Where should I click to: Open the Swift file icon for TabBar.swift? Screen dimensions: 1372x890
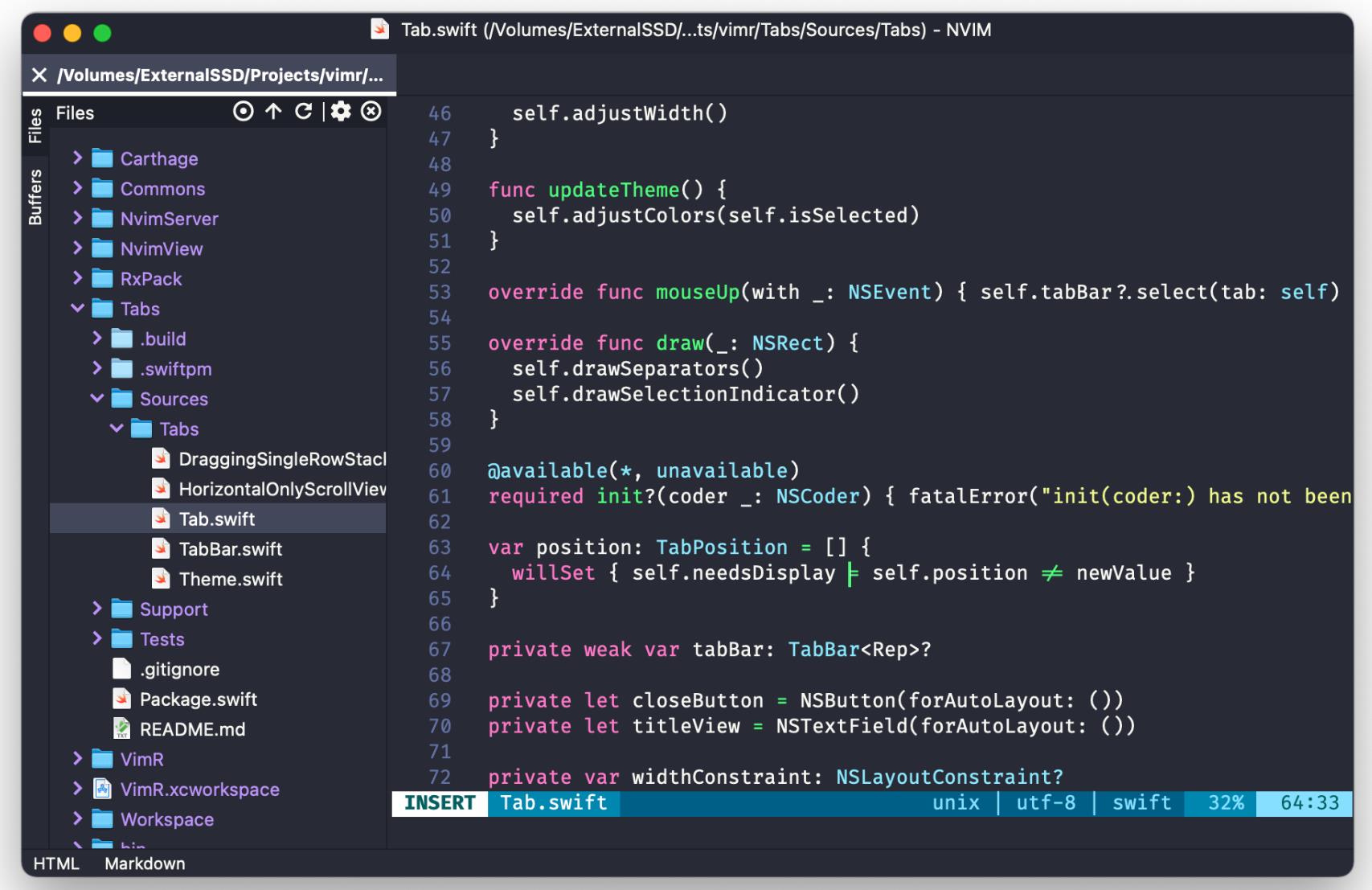coord(161,549)
